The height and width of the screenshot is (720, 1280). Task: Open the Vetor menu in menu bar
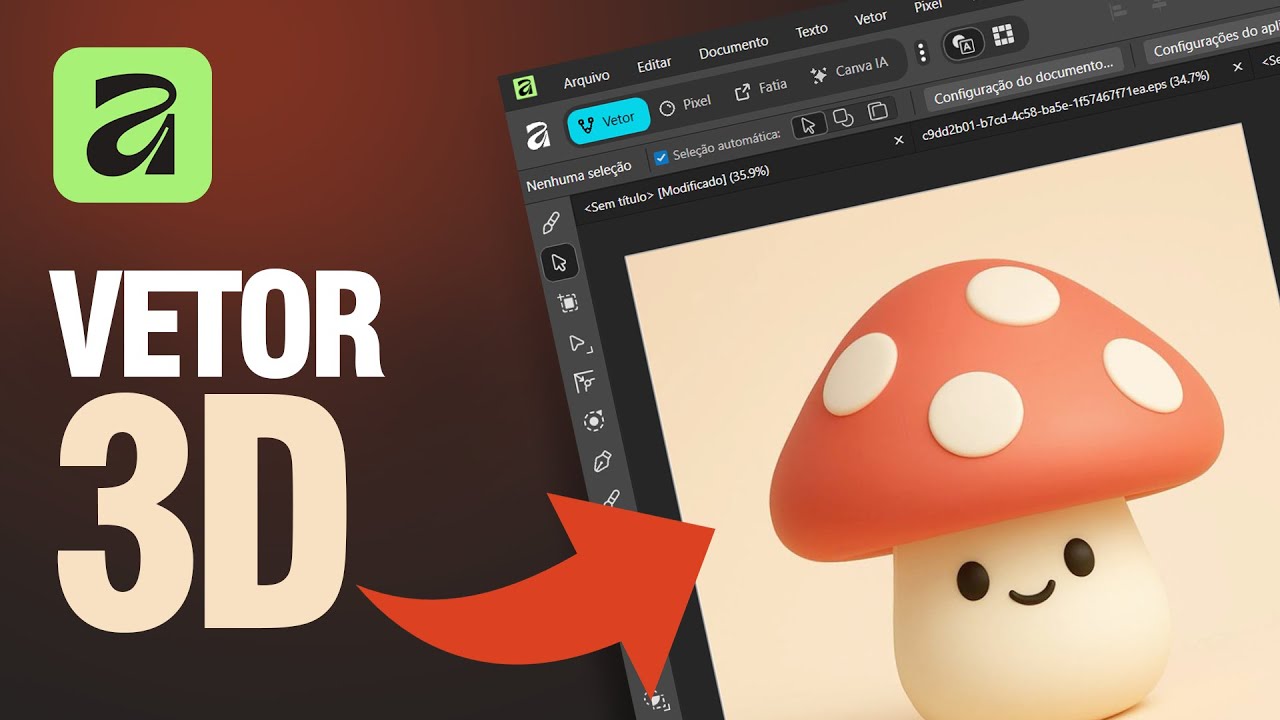[x=870, y=18]
